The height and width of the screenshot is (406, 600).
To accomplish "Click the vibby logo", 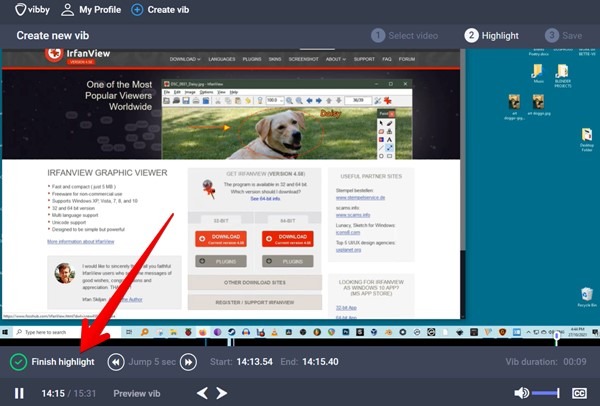I will [x=32, y=10].
